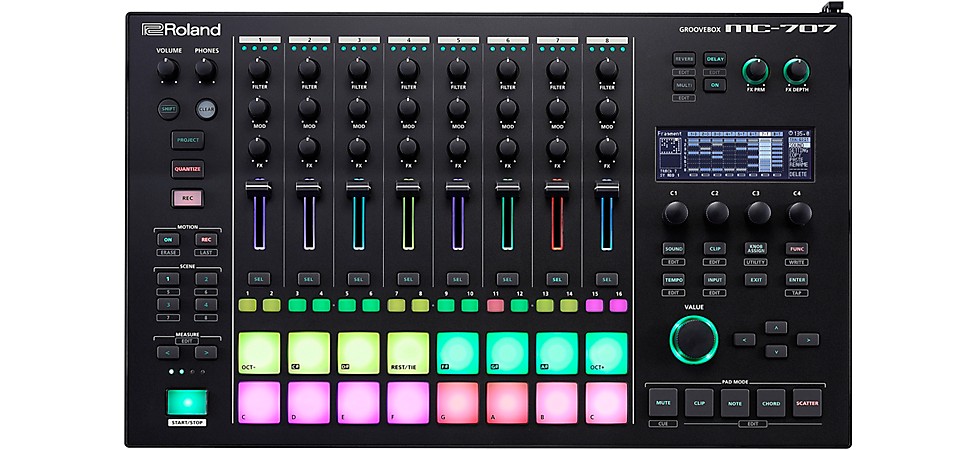
Task: Click the PHONES knob
Action: pos(206,70)
